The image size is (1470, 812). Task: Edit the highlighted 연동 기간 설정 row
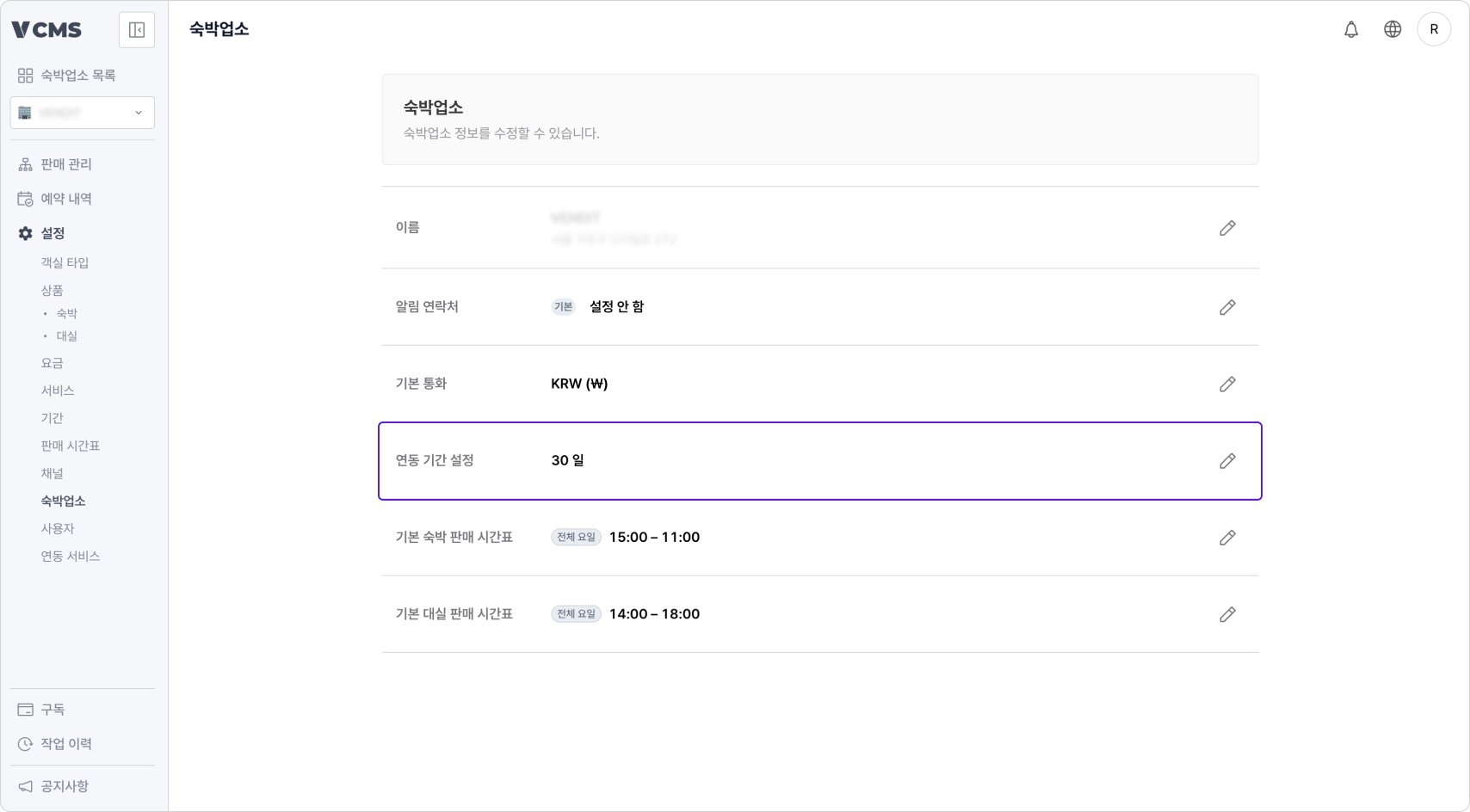pyautogui.click(x=1227, y=461)
